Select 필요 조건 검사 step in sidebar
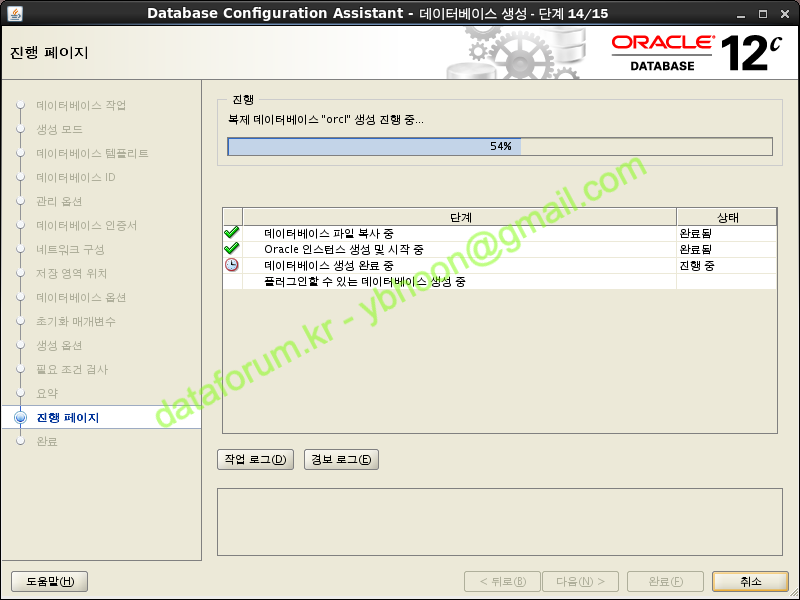Screen dimensions: 800x600 (x=72, y=370)
